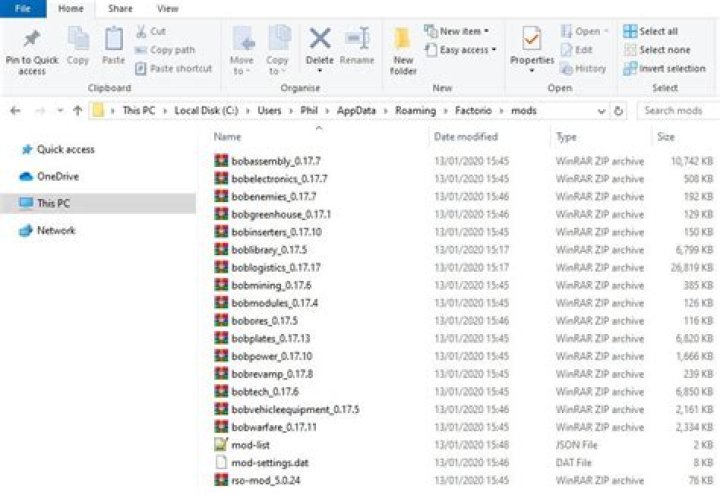Click Factorio in the address path

(473, 111)
